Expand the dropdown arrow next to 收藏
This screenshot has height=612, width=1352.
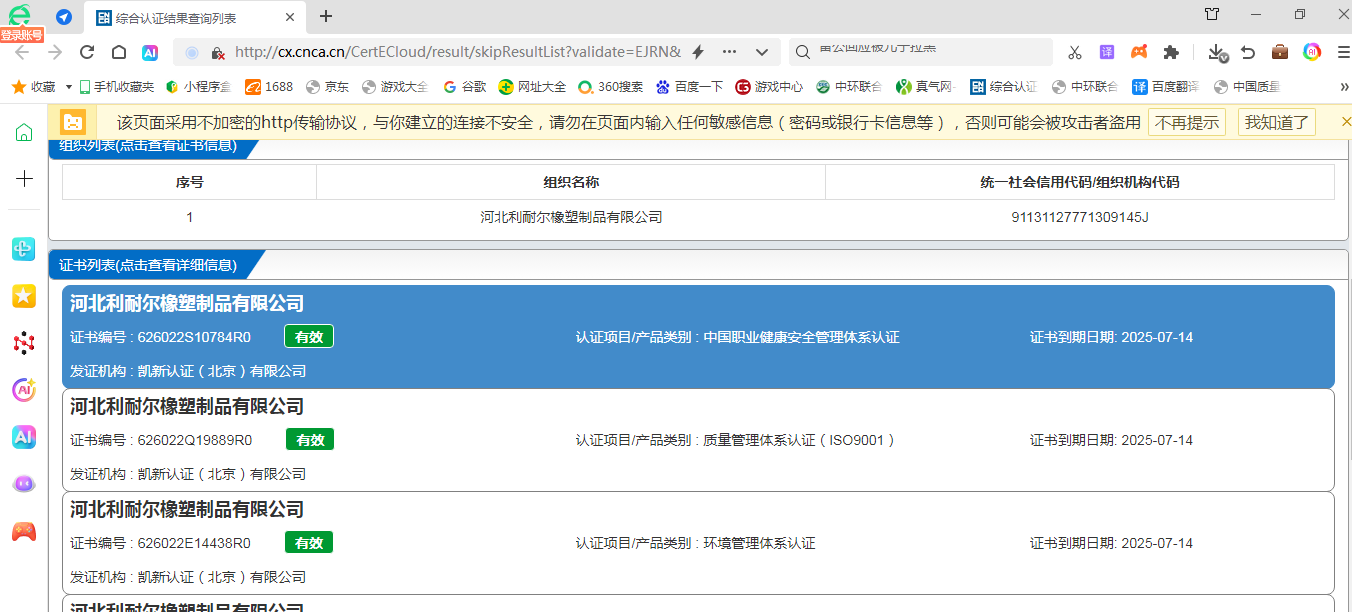69,87
